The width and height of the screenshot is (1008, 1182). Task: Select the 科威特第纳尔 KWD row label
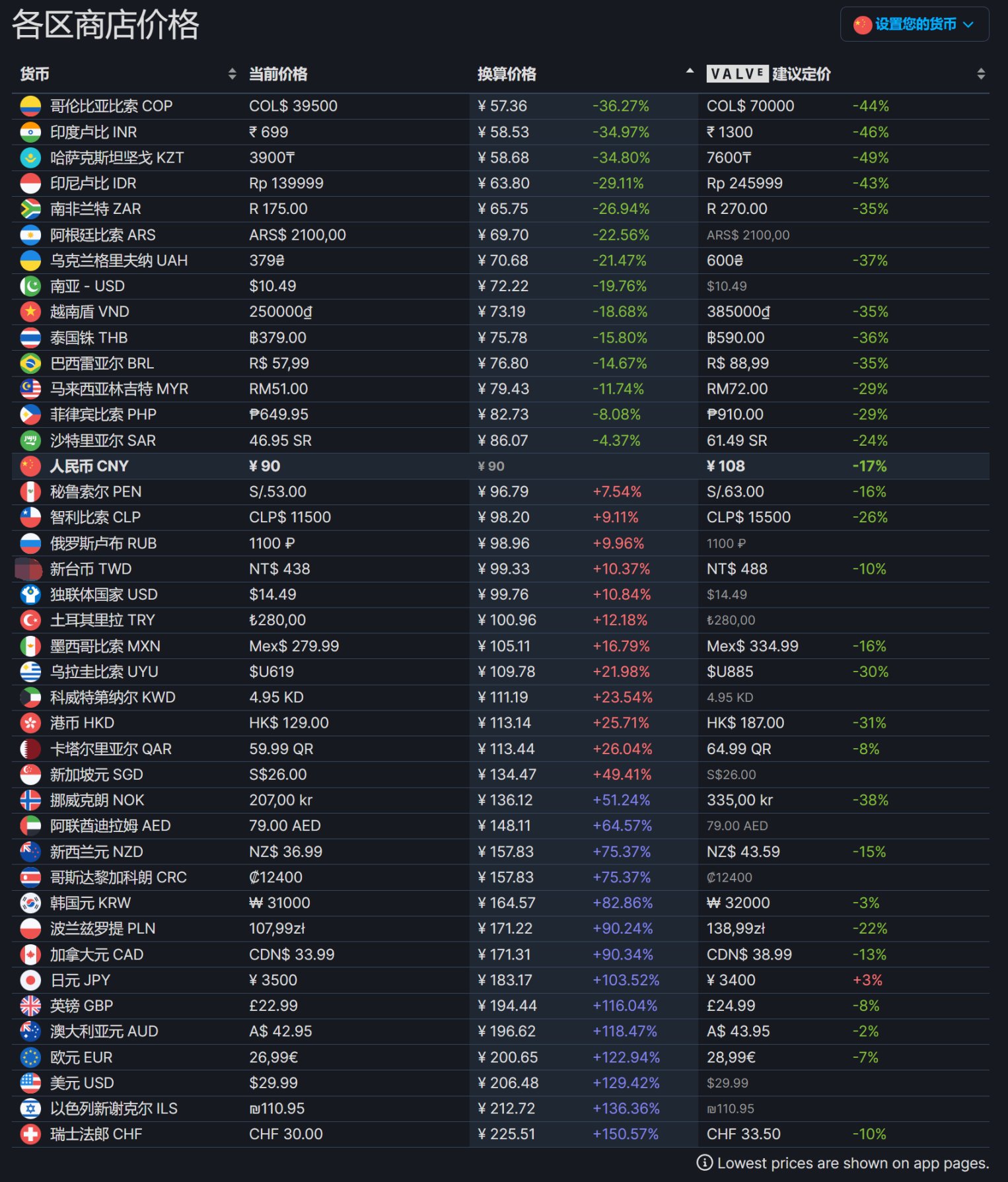click(113, 698)
